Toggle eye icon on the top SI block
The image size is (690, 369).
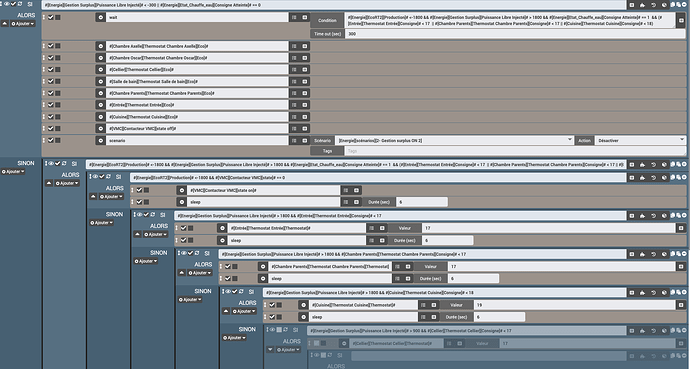(x=7, y=4)
